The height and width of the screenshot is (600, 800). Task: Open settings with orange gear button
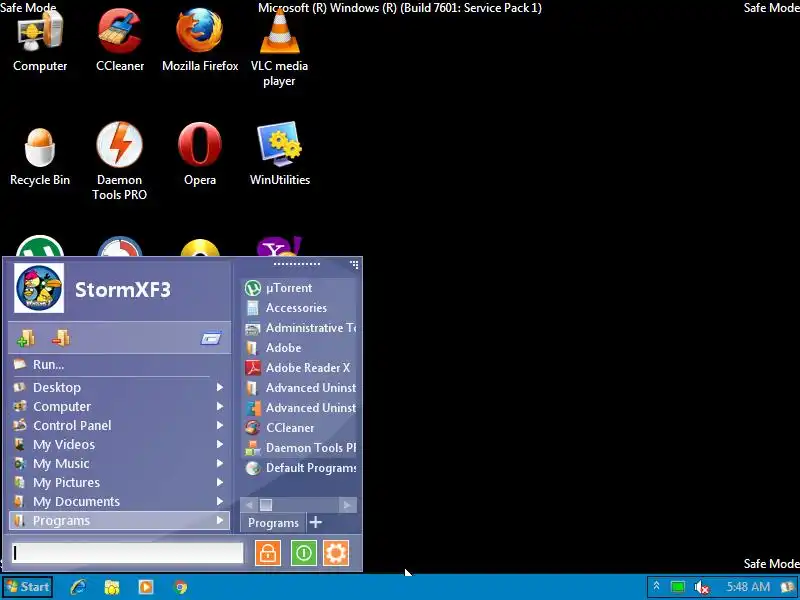click(336, 553)
